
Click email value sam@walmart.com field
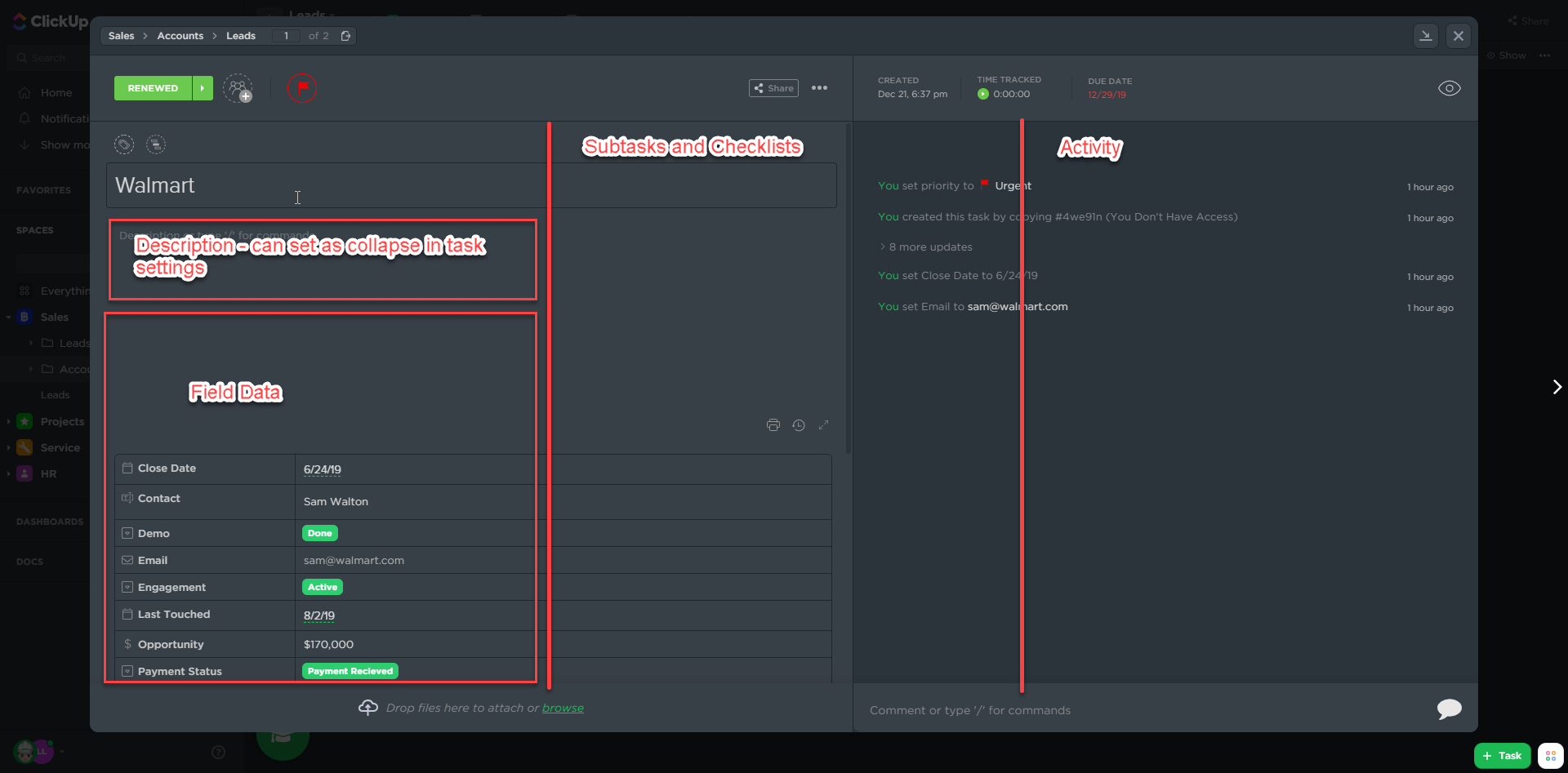pyautogui.click(x=354, y=560)
